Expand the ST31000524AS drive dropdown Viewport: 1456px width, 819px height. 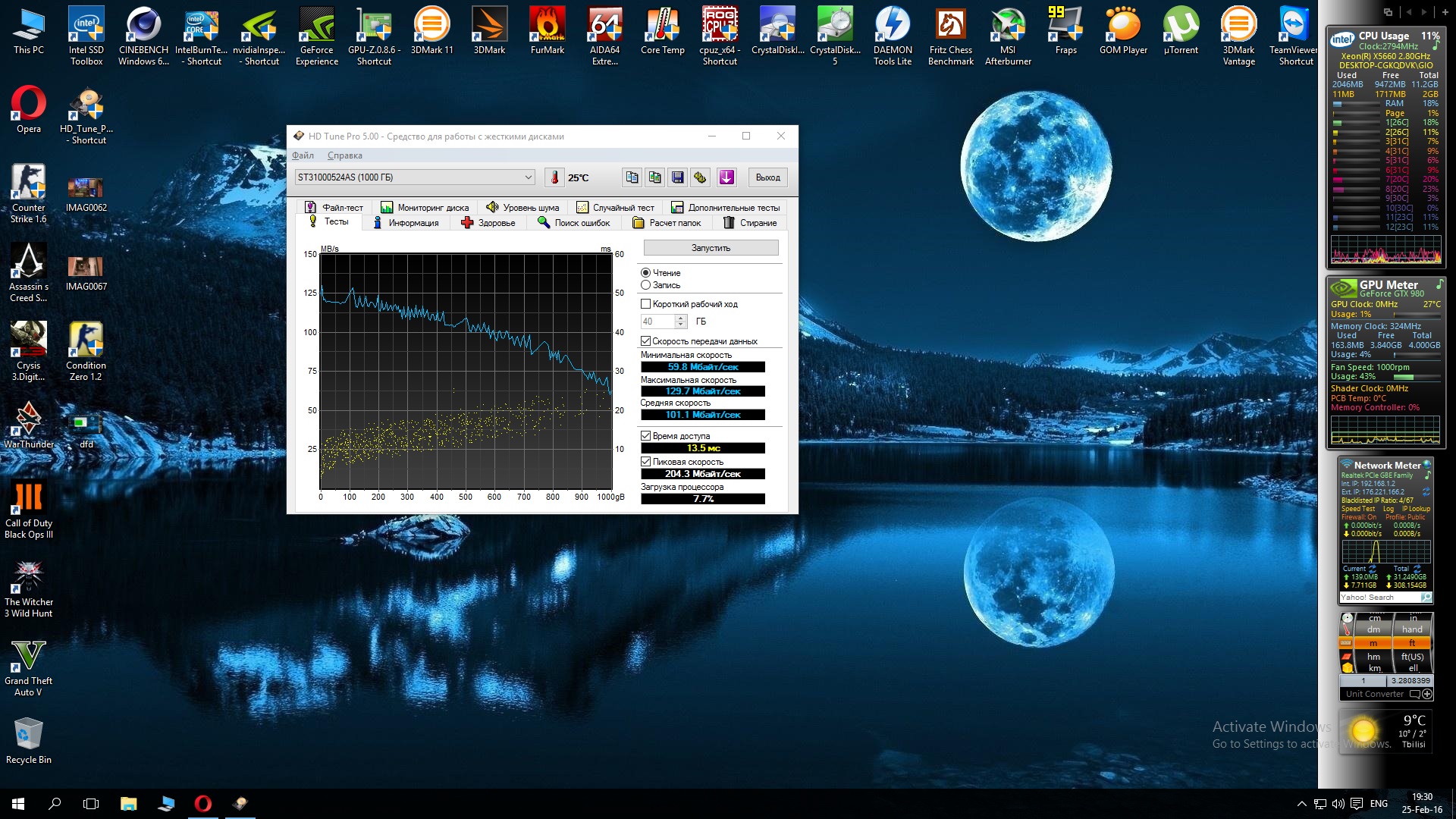528,177
